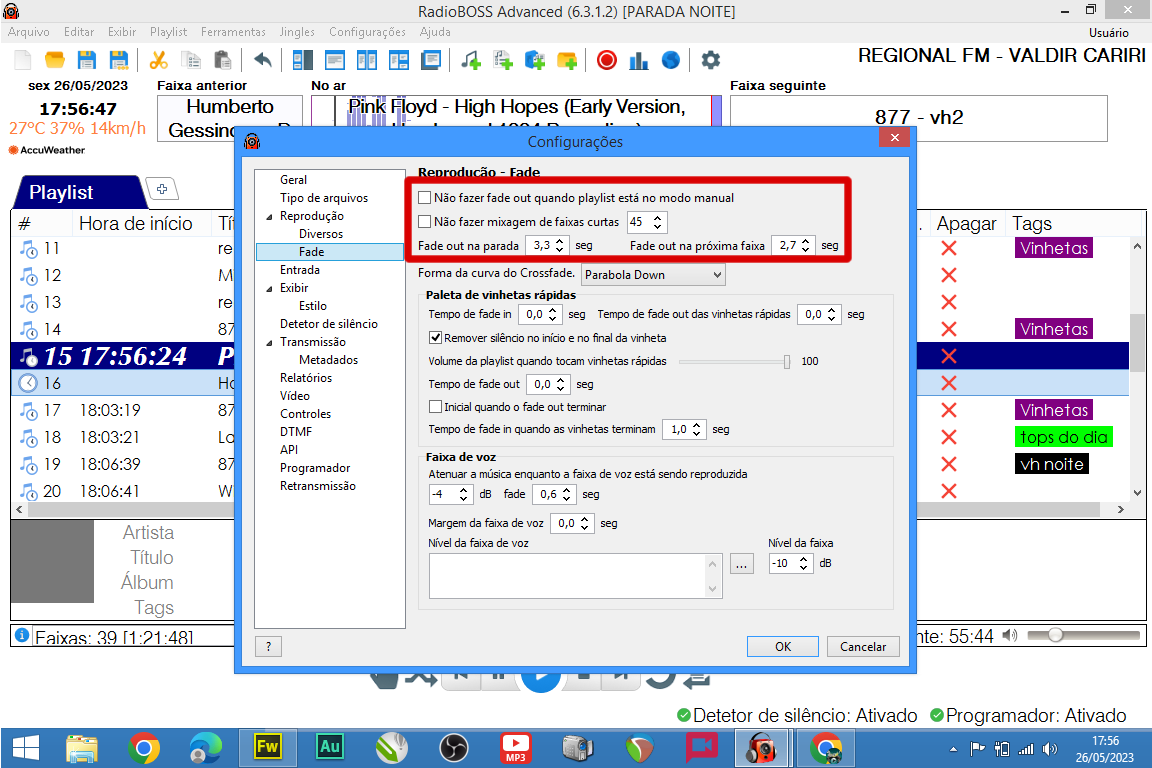Delete playlist track 11 with red X

pos(948,248)
